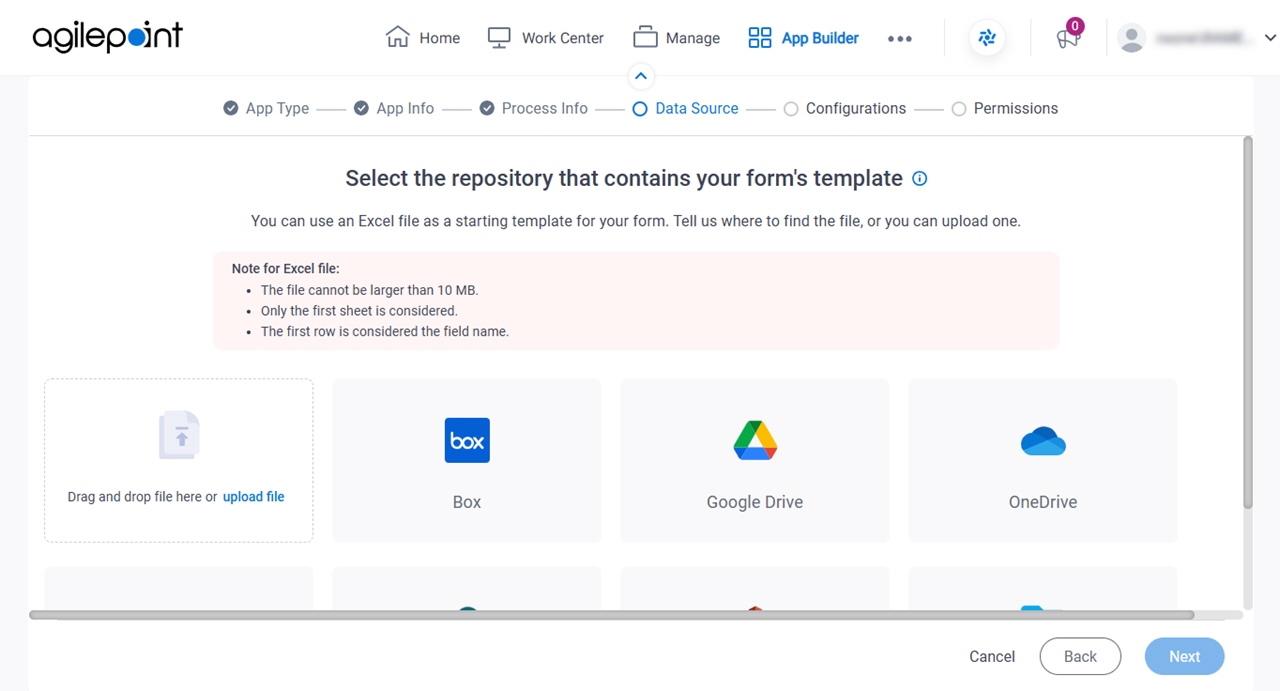Select Permissions step label
The image size is (1280, 691).
[x=1016, y=108]
